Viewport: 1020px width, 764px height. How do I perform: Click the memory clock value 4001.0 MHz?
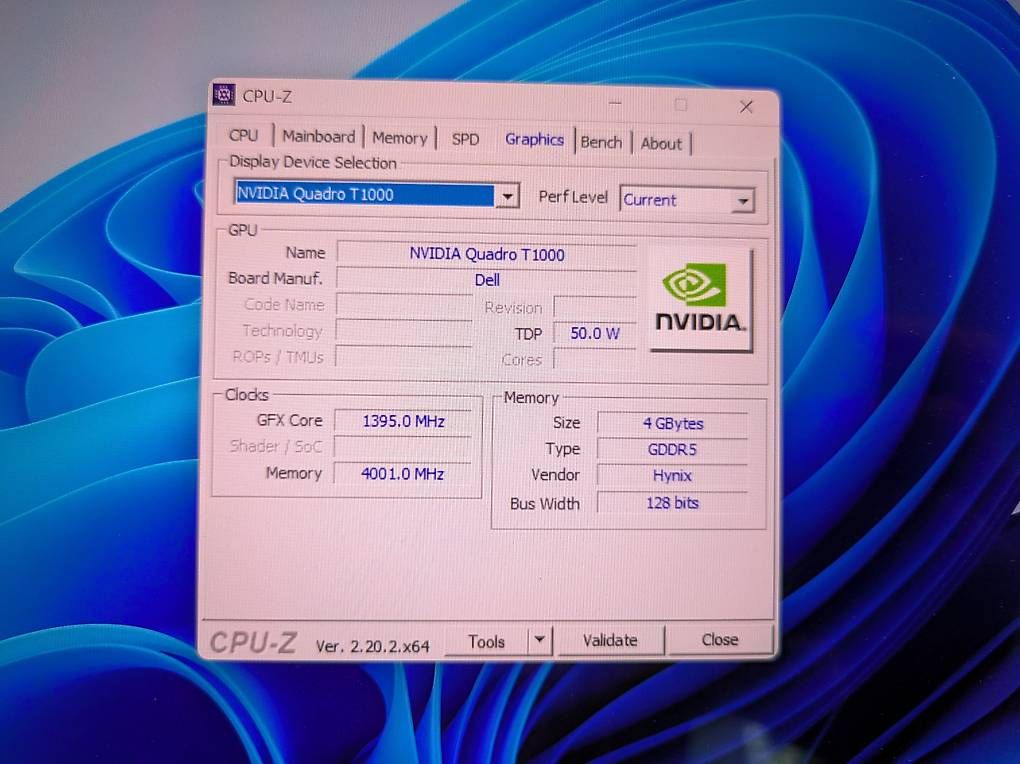coord(403,474)
